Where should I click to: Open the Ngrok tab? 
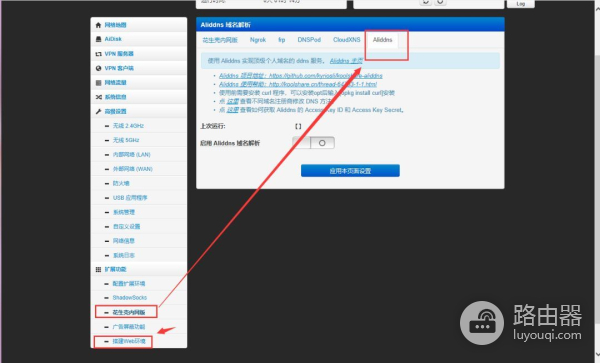258,40
